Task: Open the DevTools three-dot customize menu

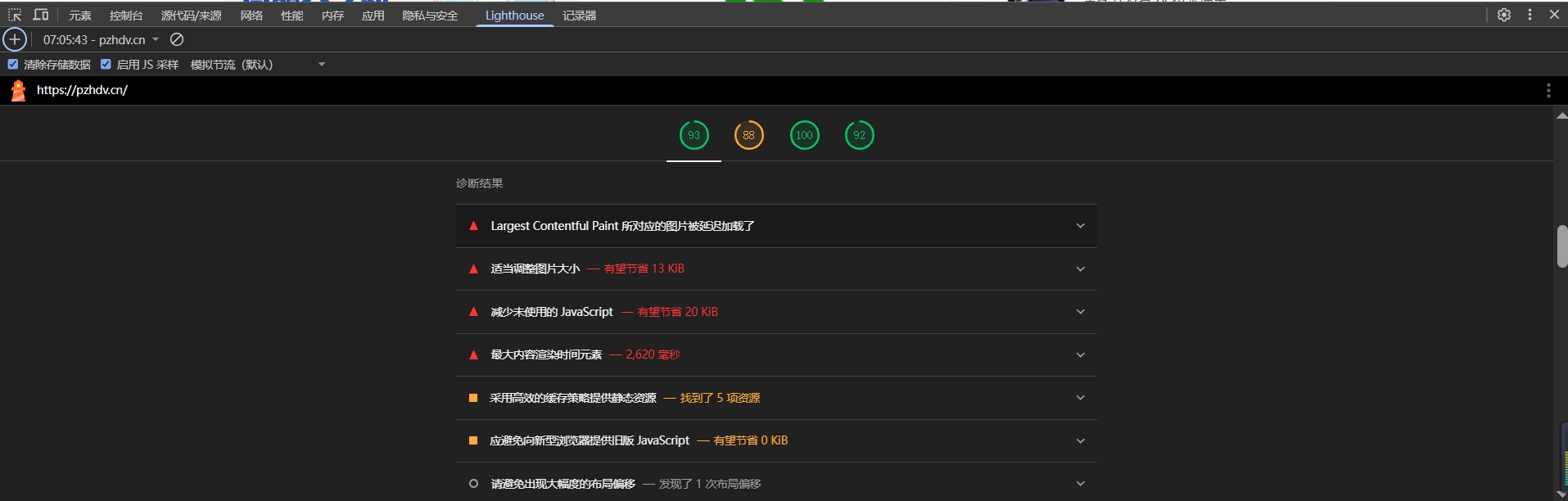Action: pyautogui.click(x=1530, y=15)
